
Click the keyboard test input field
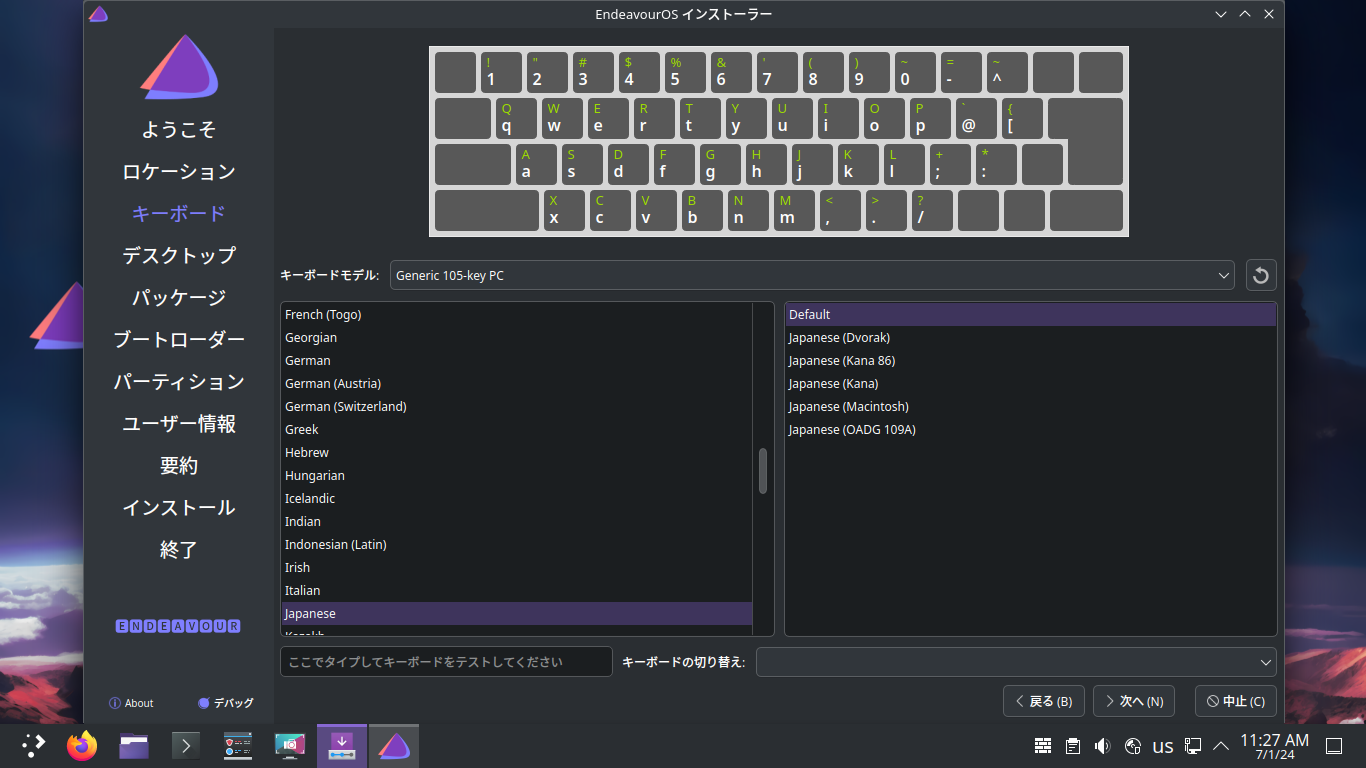pyautogui.click(x=446, y=662)
